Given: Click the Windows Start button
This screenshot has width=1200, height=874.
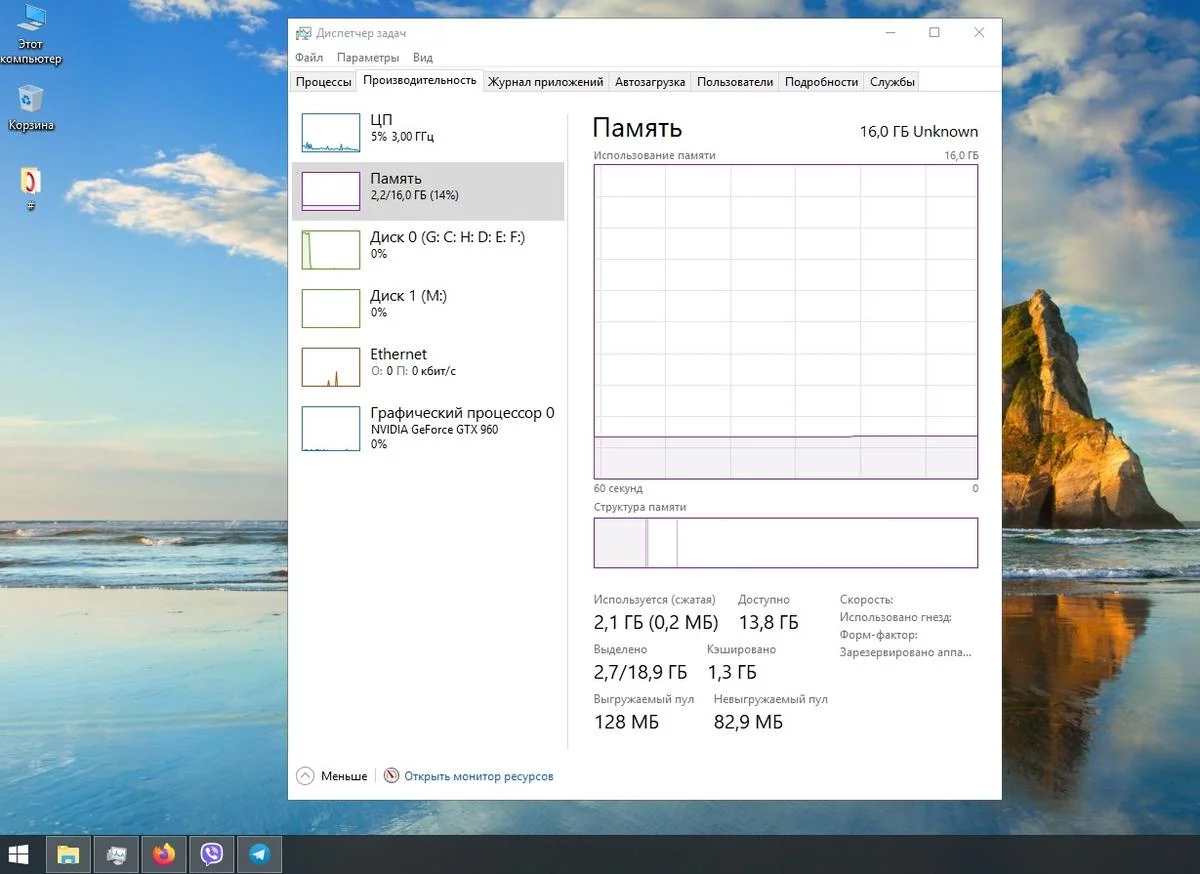Looking at the screenshot, I should coord(19,854).
